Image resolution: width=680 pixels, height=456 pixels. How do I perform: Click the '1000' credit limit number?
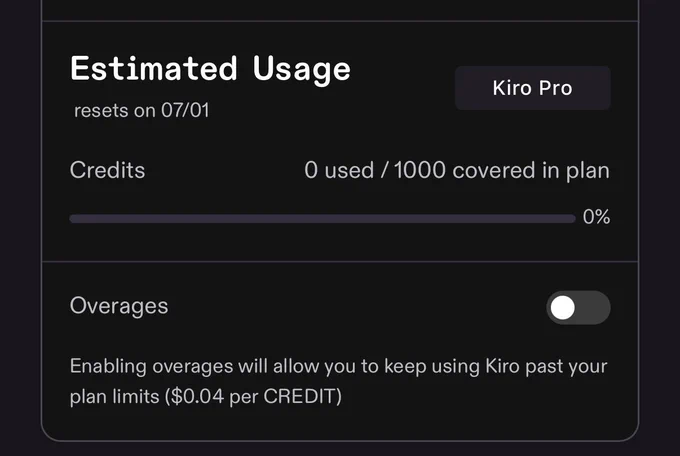(x=420, y=170)
